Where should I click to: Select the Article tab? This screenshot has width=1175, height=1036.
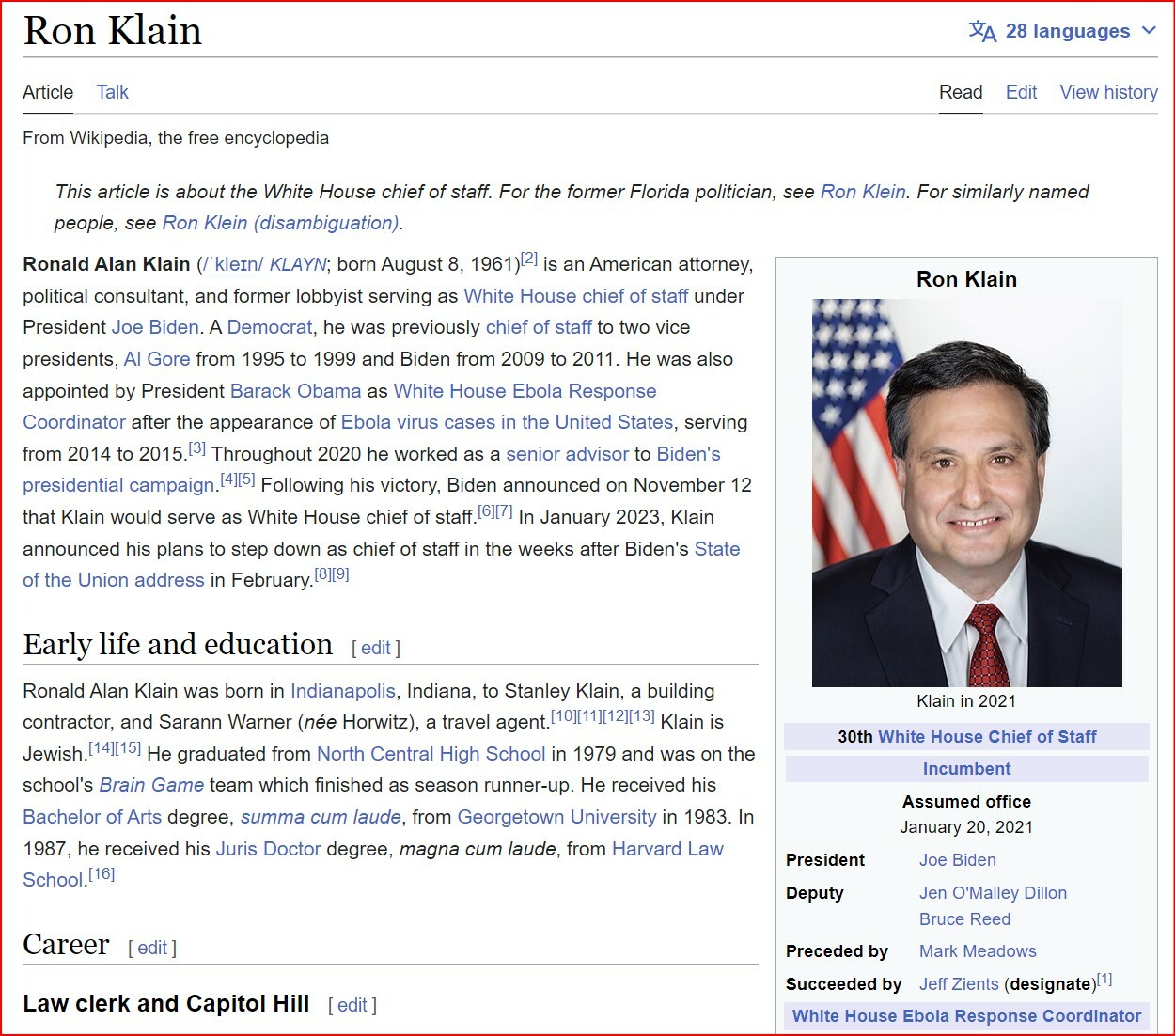click(x=48, y=92)
